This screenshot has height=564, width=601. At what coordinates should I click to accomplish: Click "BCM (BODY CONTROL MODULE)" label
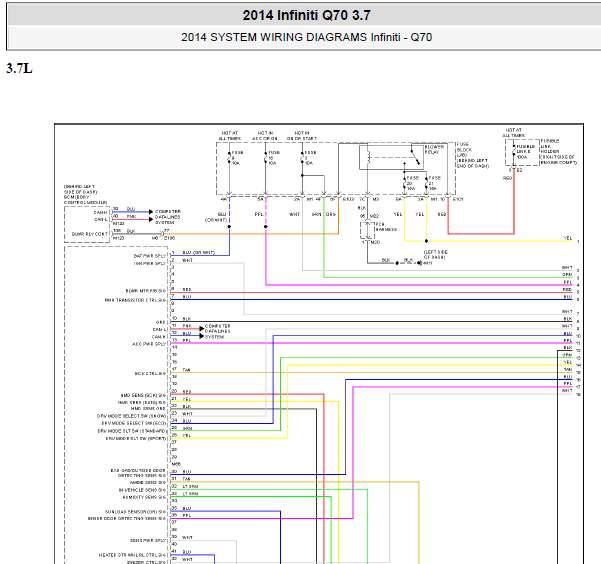[85, 199]
